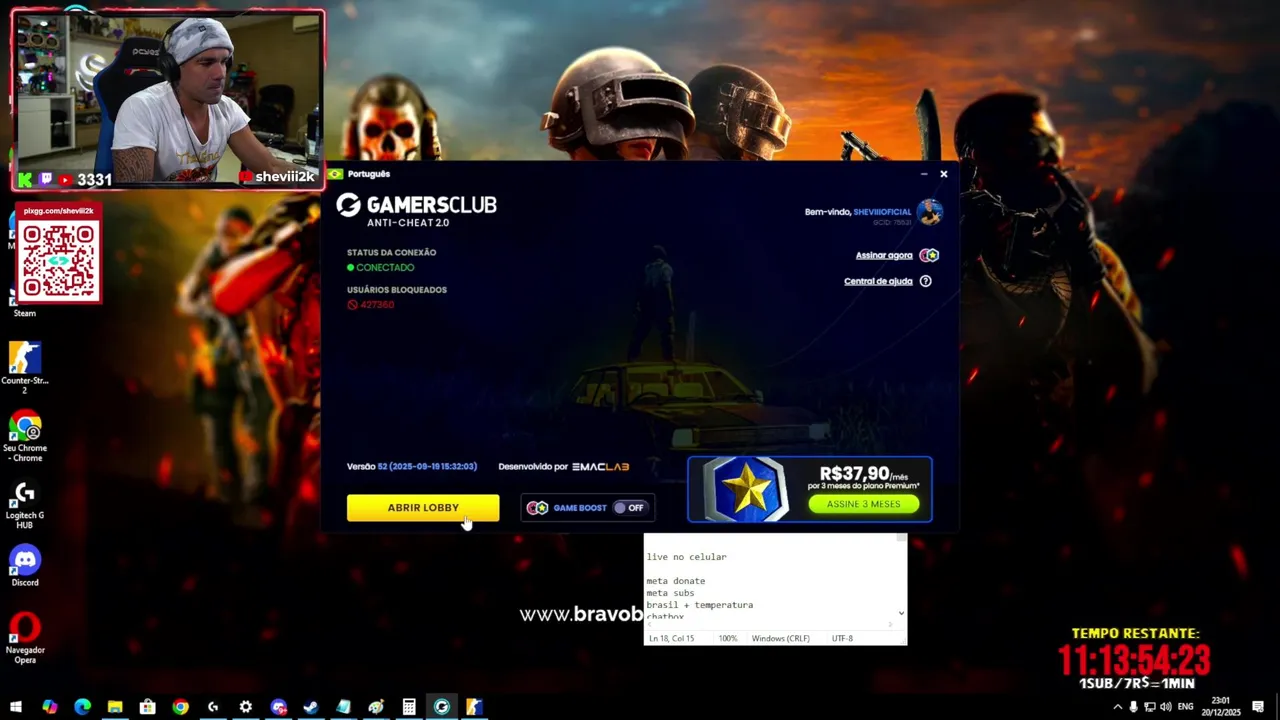Screen dimensions: 1280x720
Task: Click 'meta donate' line in Notepad
Action: pyautogui.click(x=675, y=581)
